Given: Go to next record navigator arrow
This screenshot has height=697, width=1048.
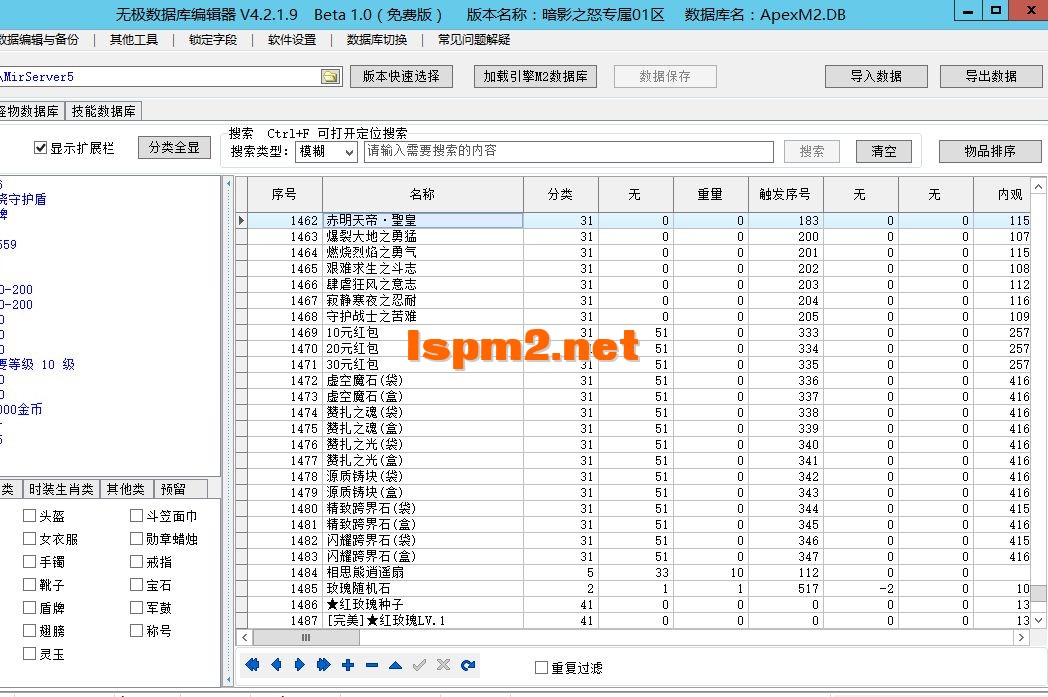Looking at the screenshot, I should pyautogui.click(x=299, y=664).
